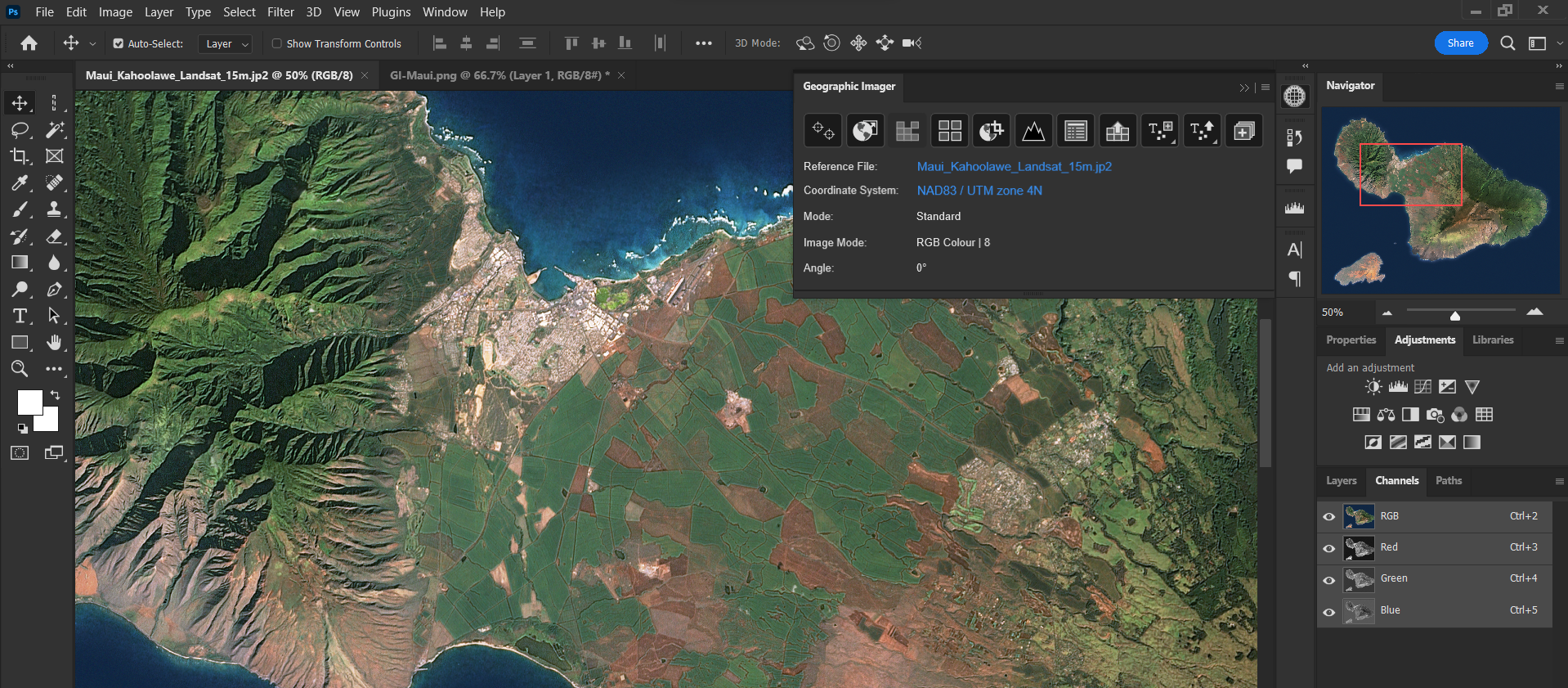
Task: Open the Filter menu
Action: (x=280, y=12)
